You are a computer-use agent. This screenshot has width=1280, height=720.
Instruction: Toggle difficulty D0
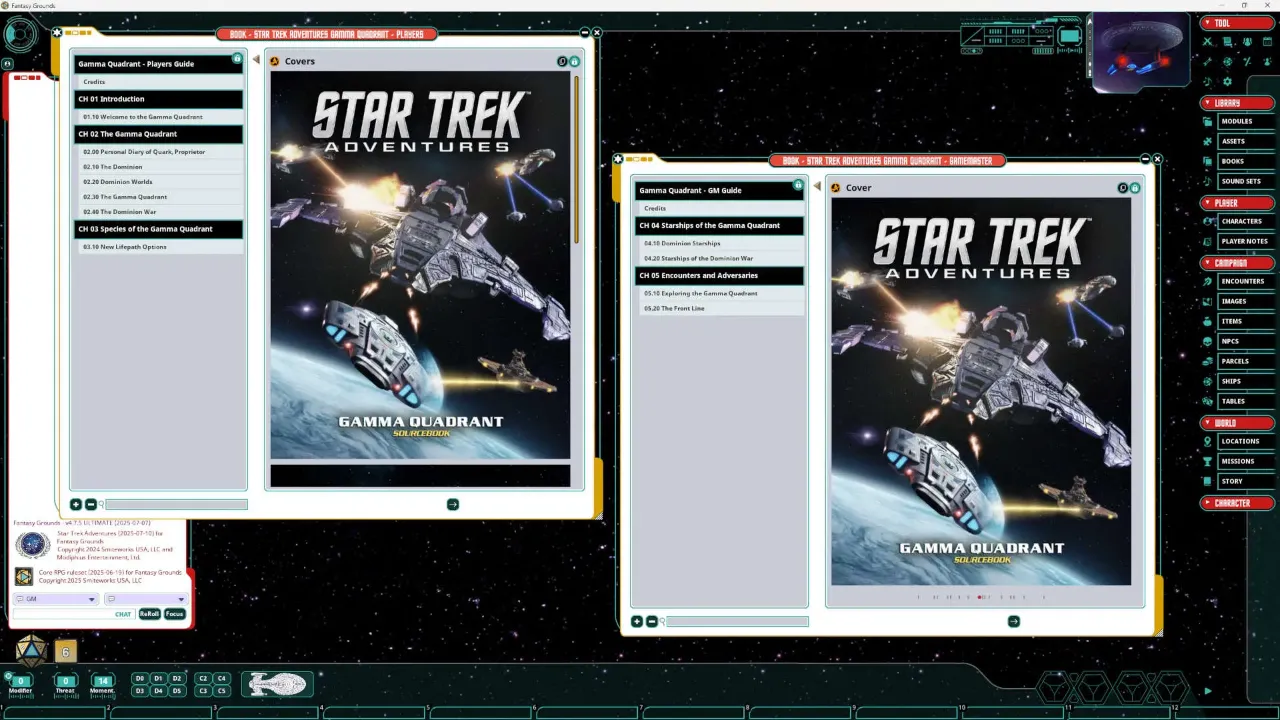pyautogui.click(x=140, y=678)
